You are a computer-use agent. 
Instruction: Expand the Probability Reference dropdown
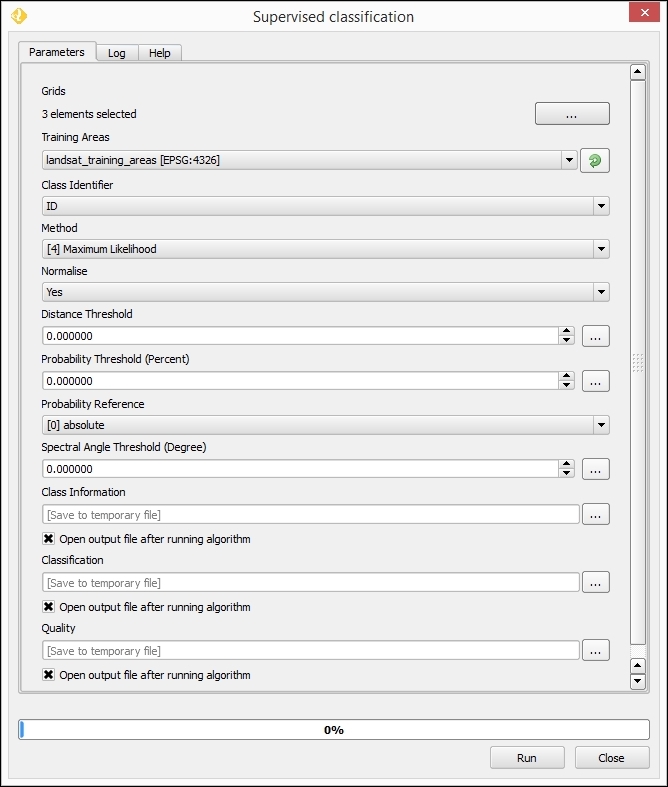tap(600, 425)
